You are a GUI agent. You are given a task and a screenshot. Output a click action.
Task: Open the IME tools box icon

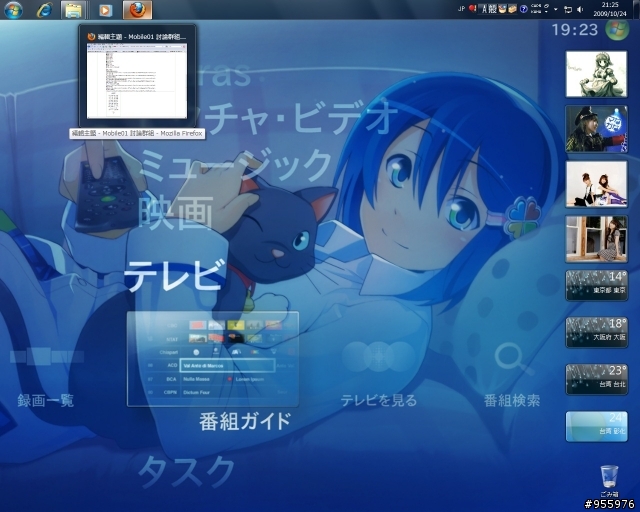513,9
